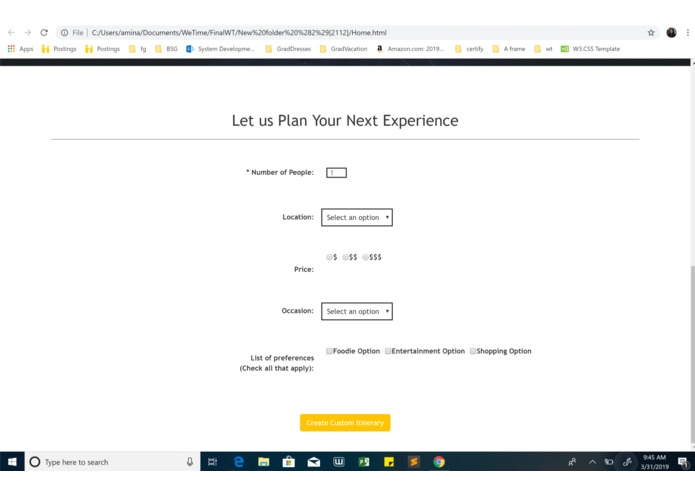The height and width of the screenshot is (494, 695).
Task: Open the Chrome profile avatar
Action: tap(671, 32)
